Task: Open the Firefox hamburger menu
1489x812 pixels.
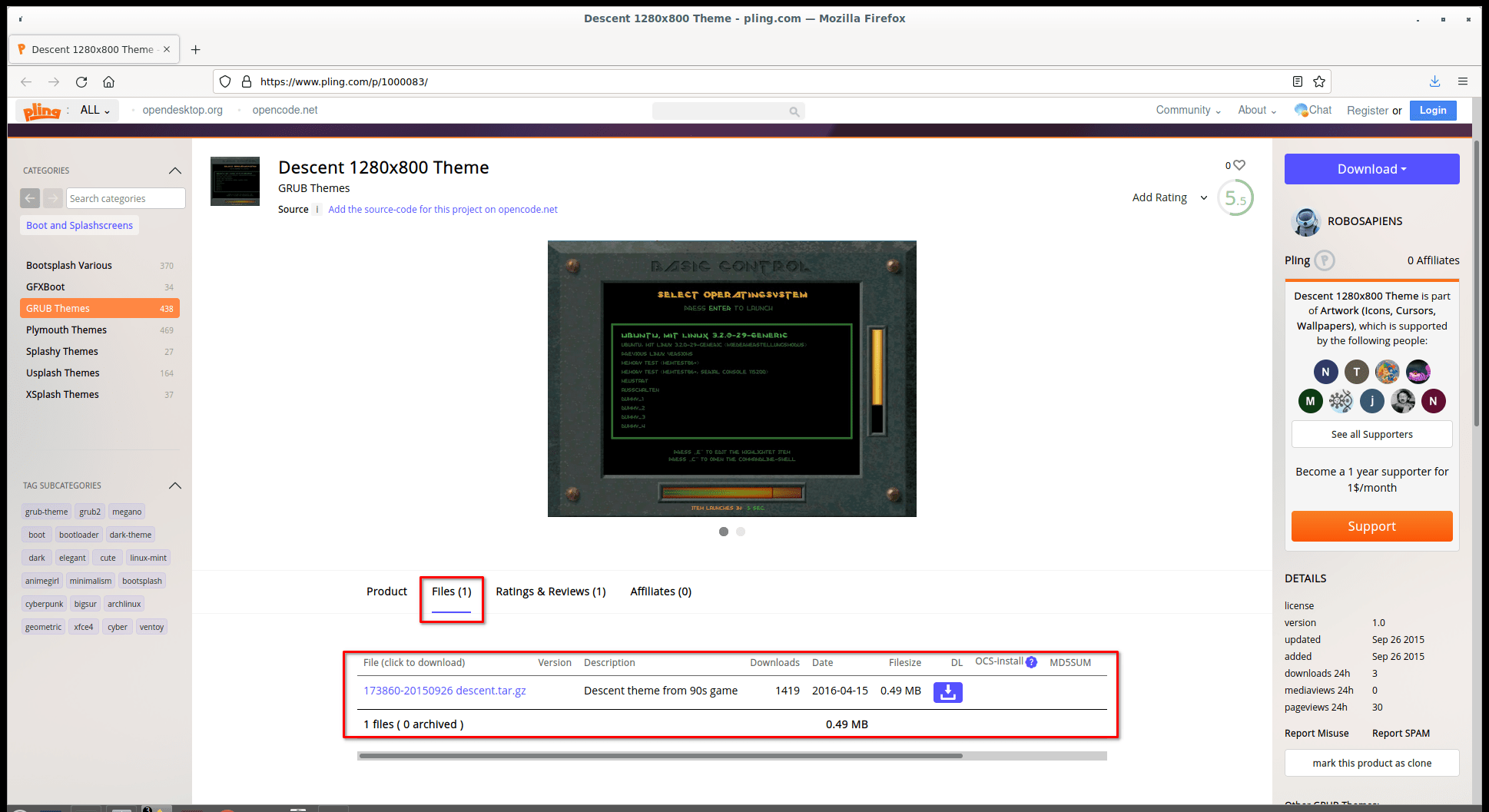Action: [1463, 81]
